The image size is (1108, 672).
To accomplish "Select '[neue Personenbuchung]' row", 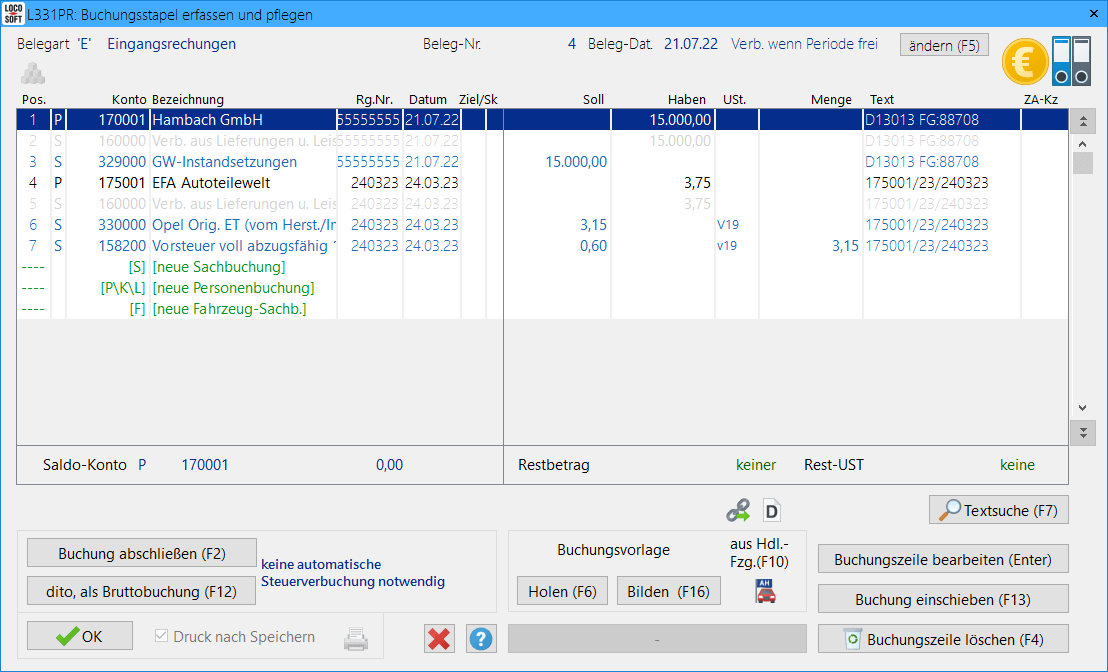I will pos(233,288).
